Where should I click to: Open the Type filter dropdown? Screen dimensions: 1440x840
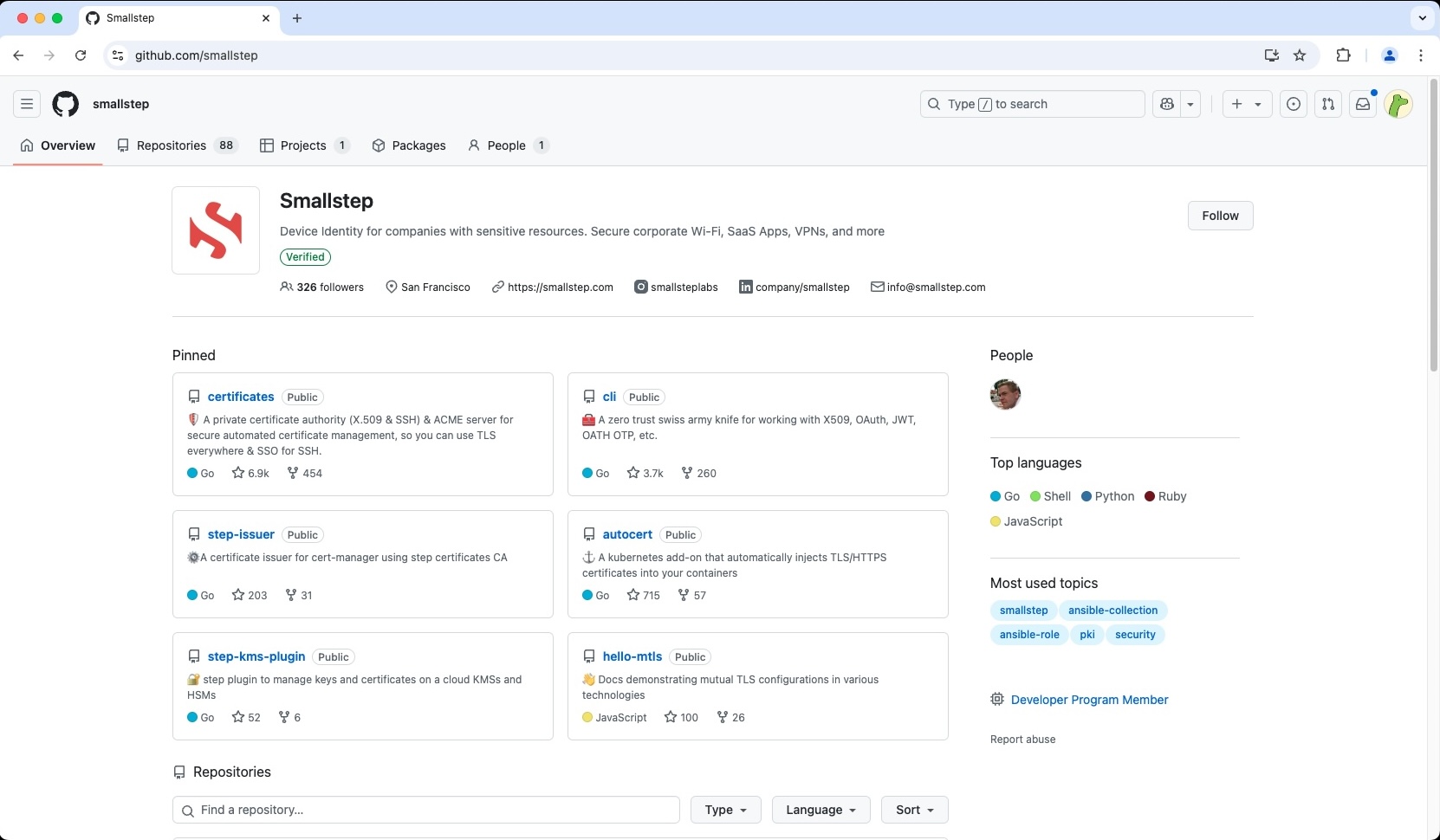click(725, 810)
